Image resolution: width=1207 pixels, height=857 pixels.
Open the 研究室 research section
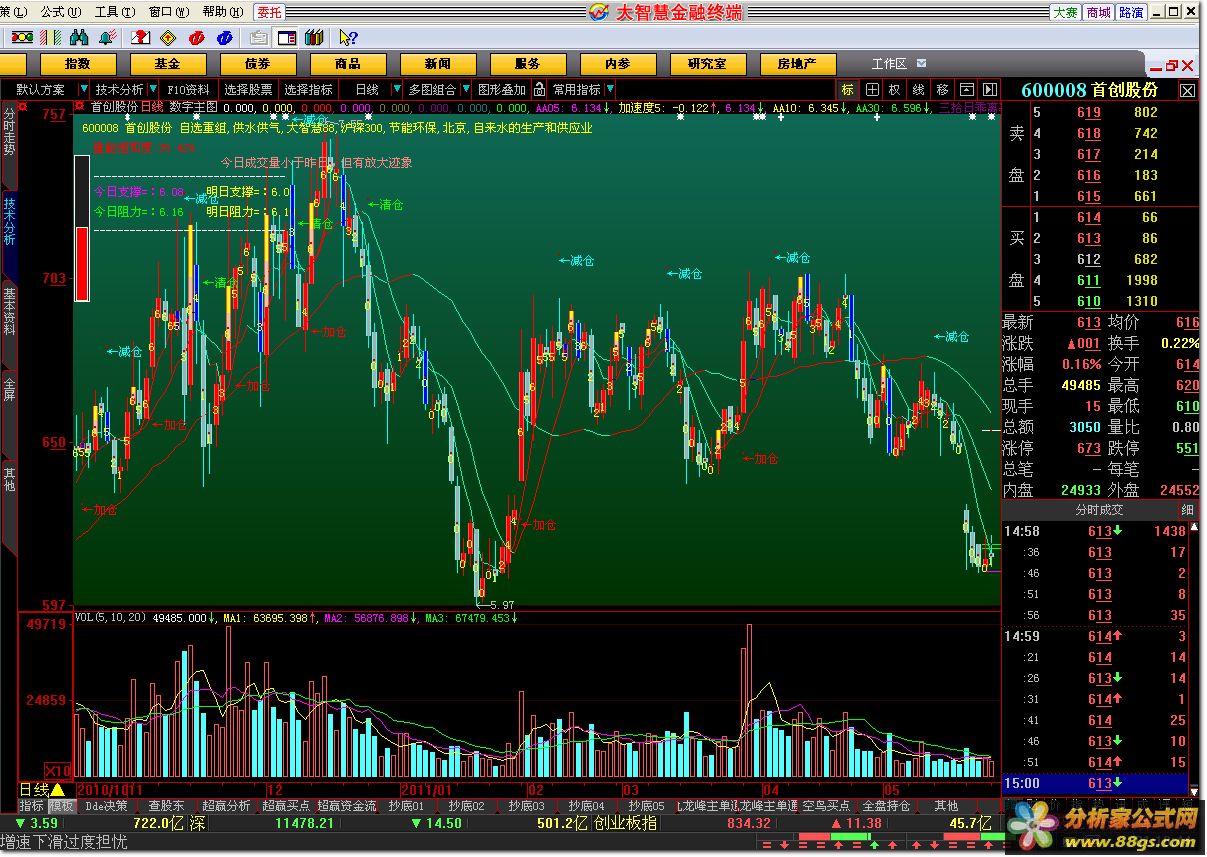point(707,63)
